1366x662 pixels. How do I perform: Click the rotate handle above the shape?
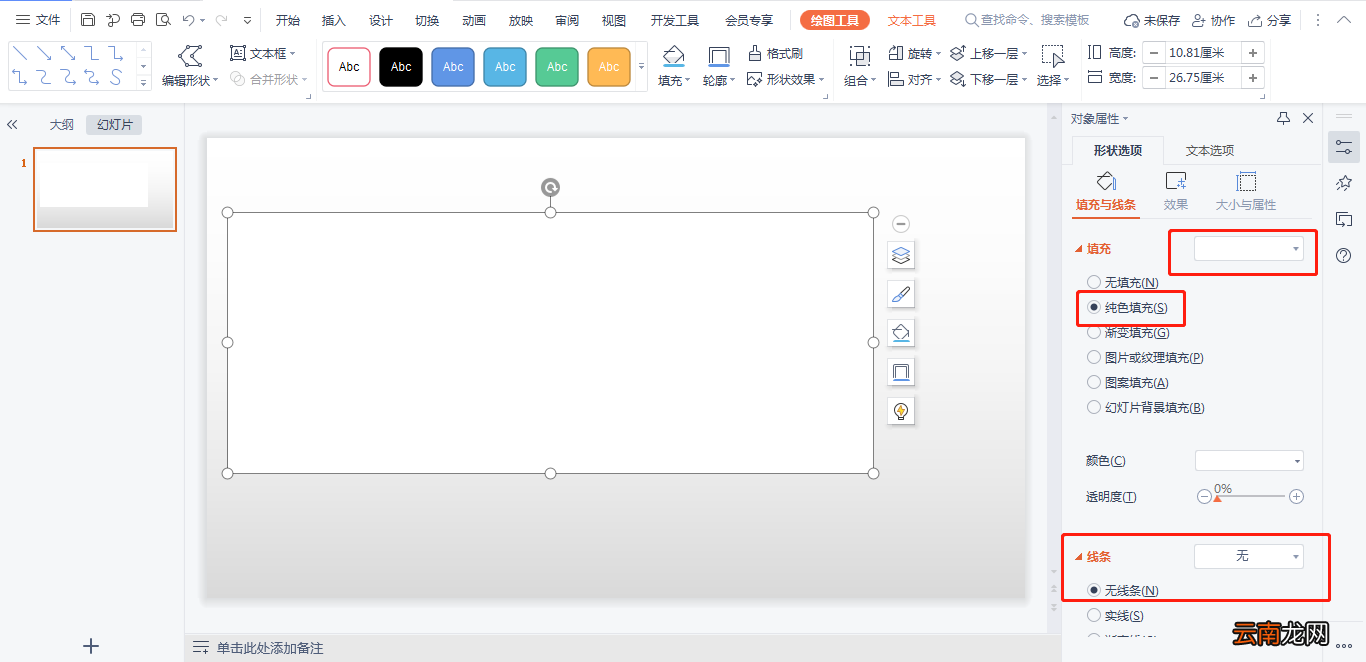[550, 187]
